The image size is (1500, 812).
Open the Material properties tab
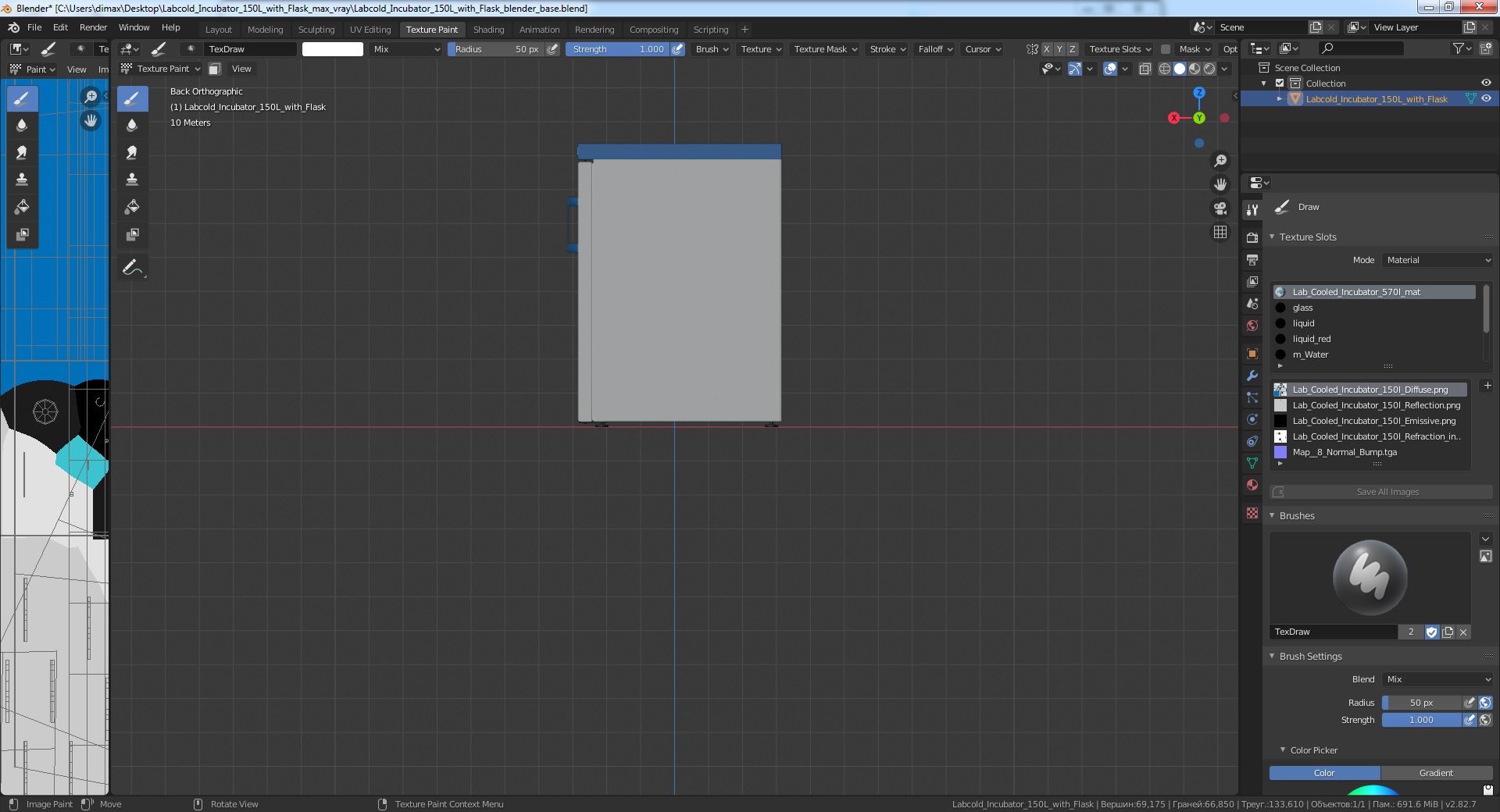(x=1252, y=485)
